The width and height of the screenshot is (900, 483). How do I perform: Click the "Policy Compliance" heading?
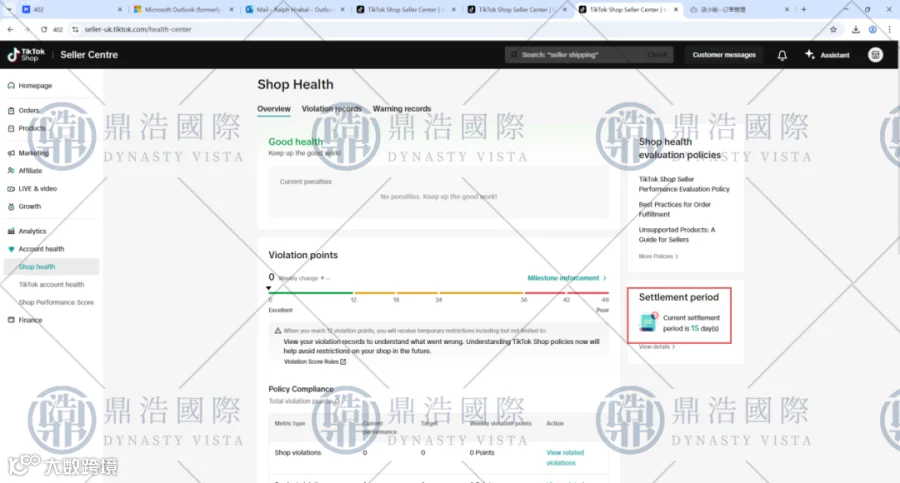click(301, 389)
